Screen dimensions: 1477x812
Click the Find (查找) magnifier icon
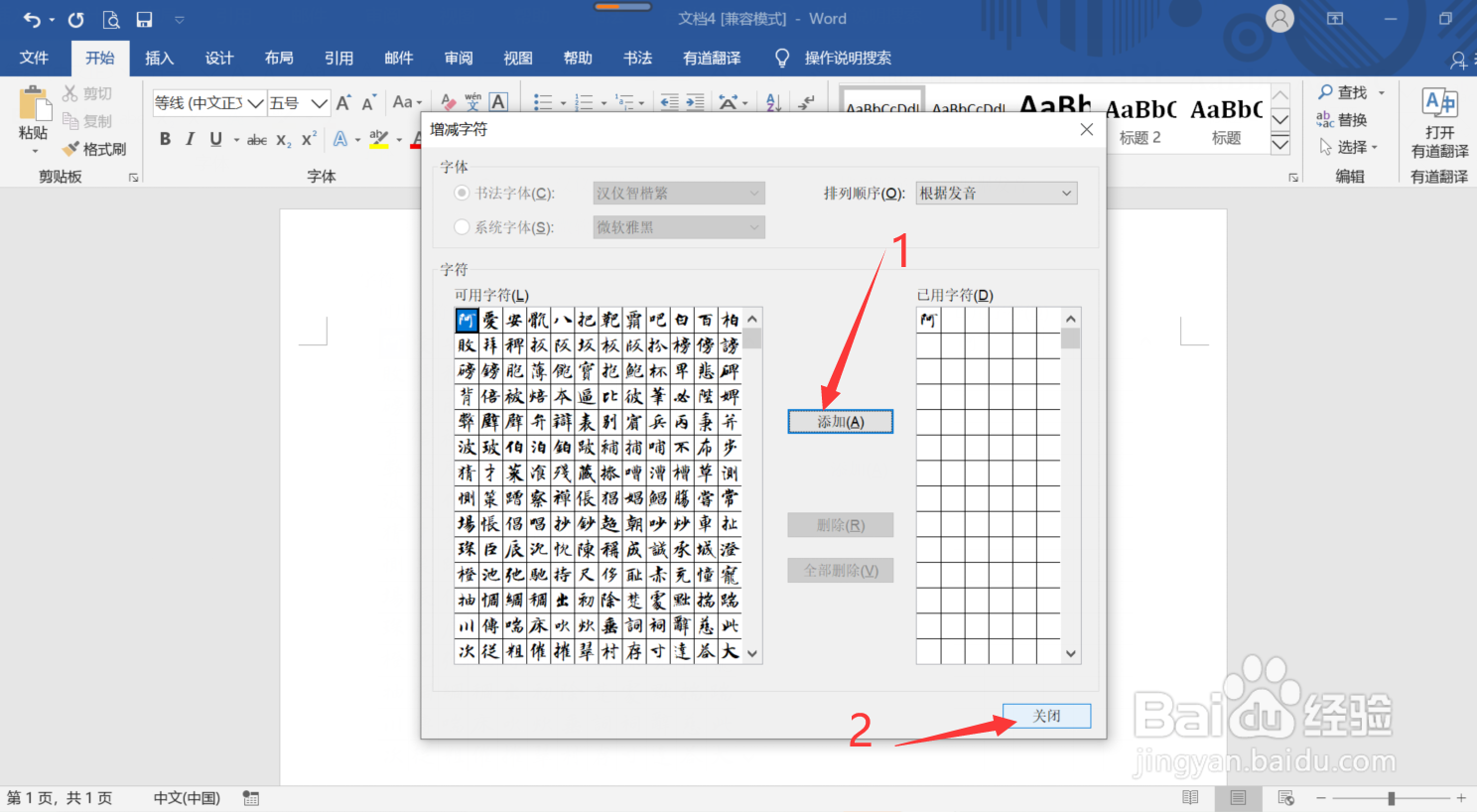click(1325, 92)
